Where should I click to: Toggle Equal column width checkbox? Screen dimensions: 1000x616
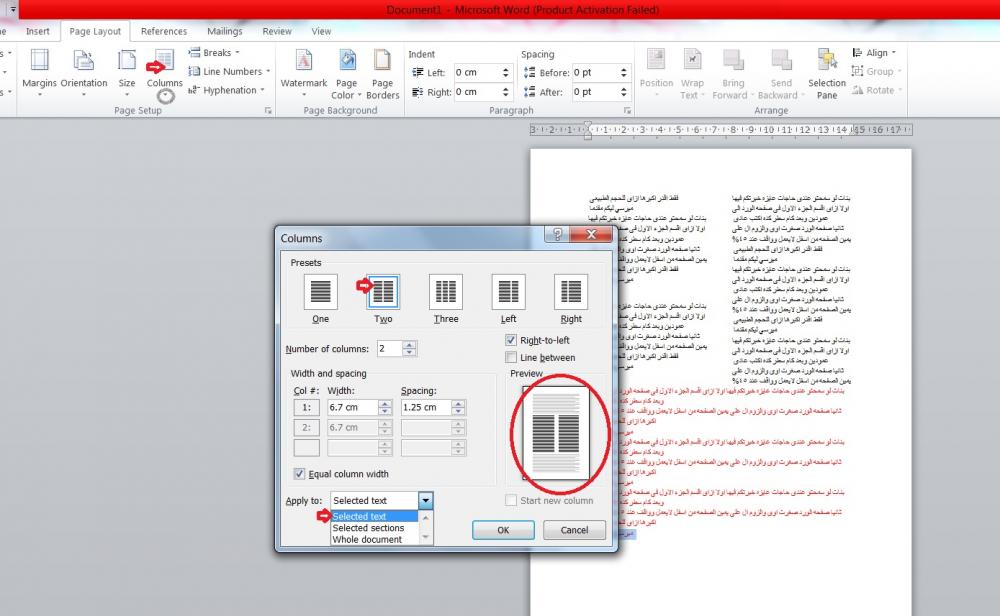[x=300, y=474]
